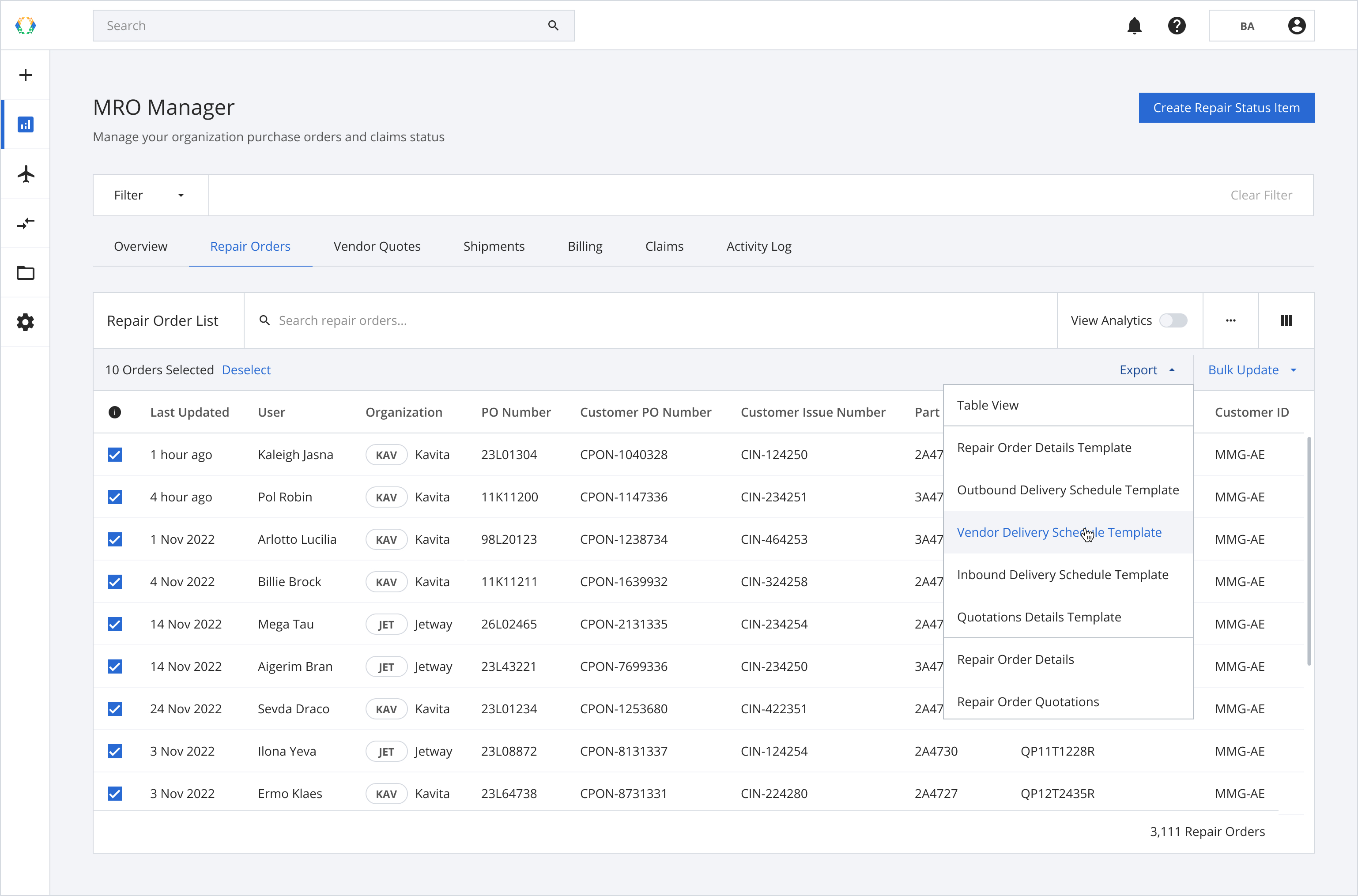Click PO number 23L01304

(x=509, y=454)
